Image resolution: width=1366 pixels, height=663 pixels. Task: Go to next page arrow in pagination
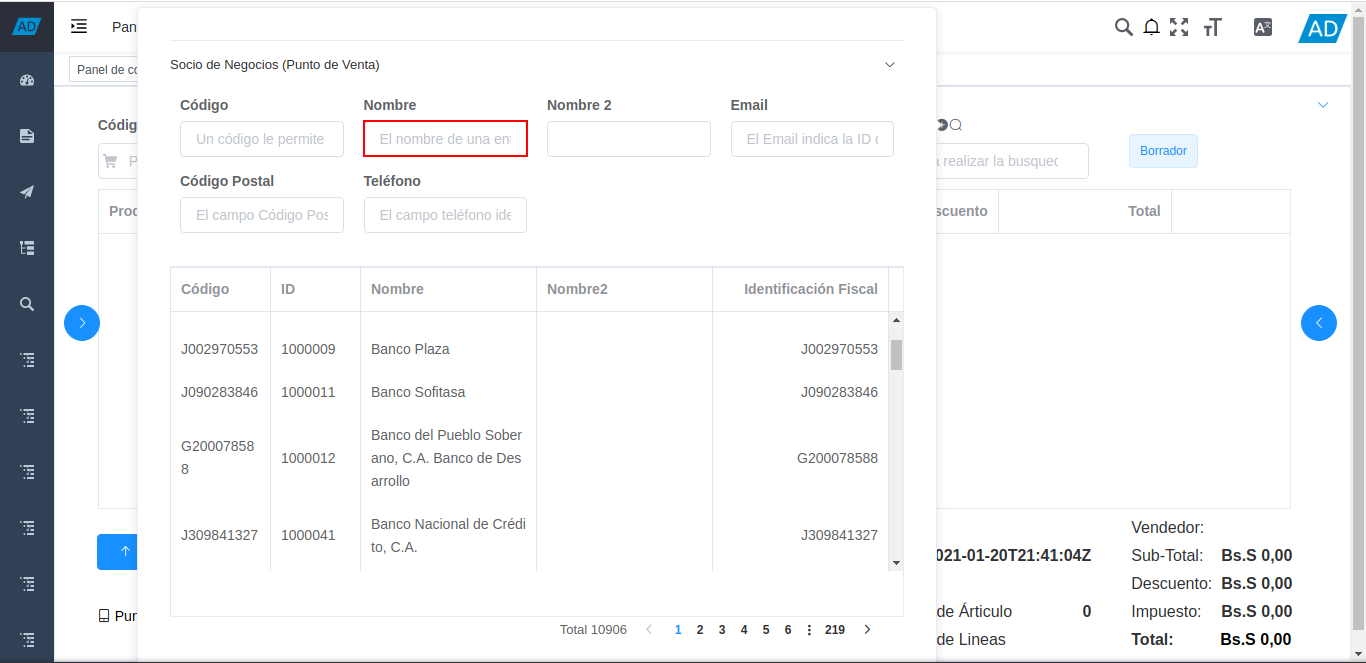(x=867, y=630)
